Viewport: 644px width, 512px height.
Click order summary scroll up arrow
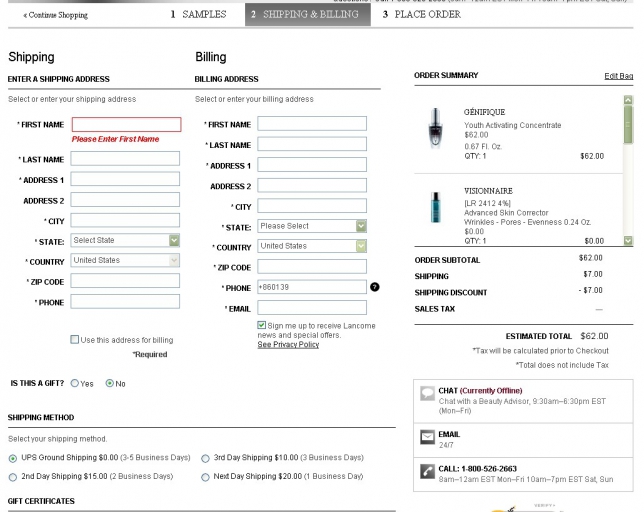coord(628,100)
